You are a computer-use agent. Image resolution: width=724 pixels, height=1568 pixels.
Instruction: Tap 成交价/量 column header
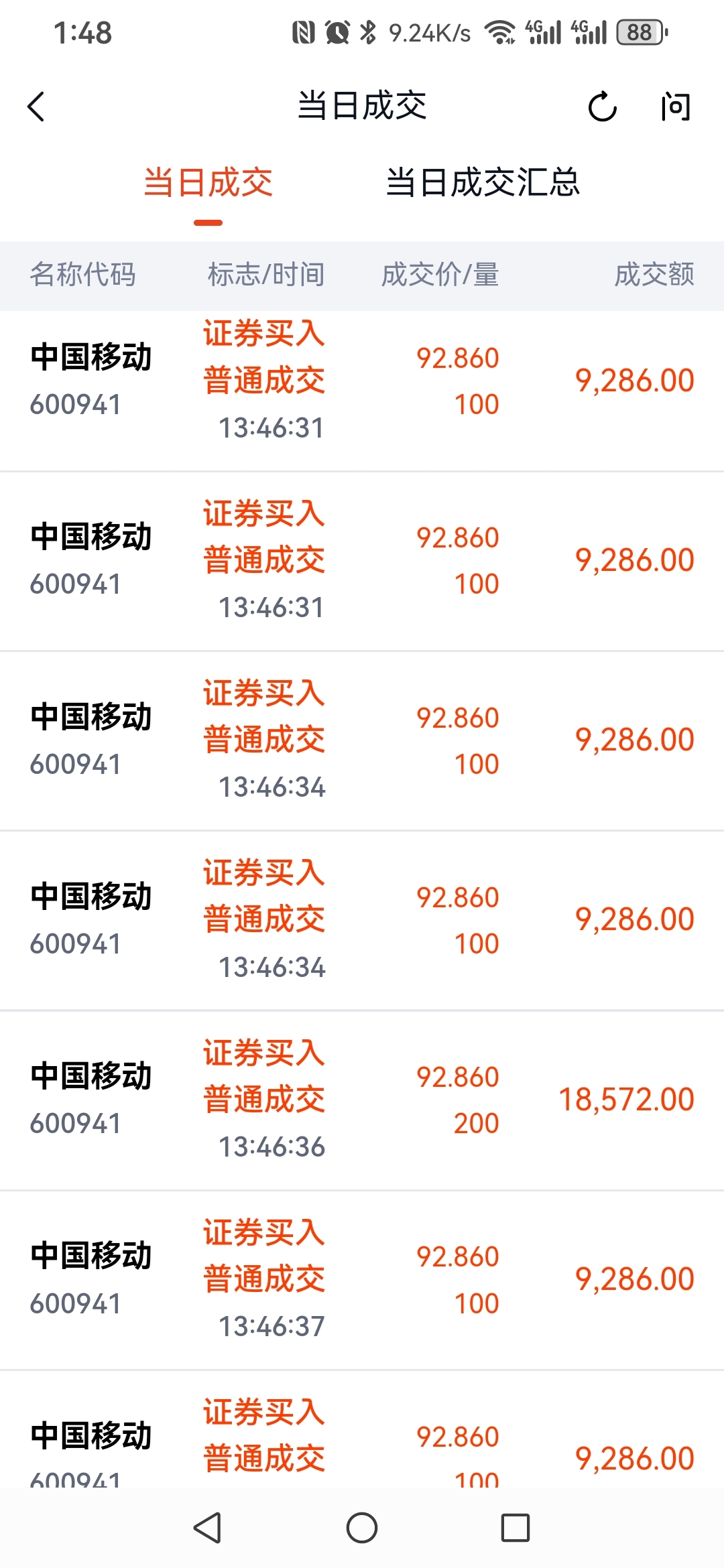point(440,275)
